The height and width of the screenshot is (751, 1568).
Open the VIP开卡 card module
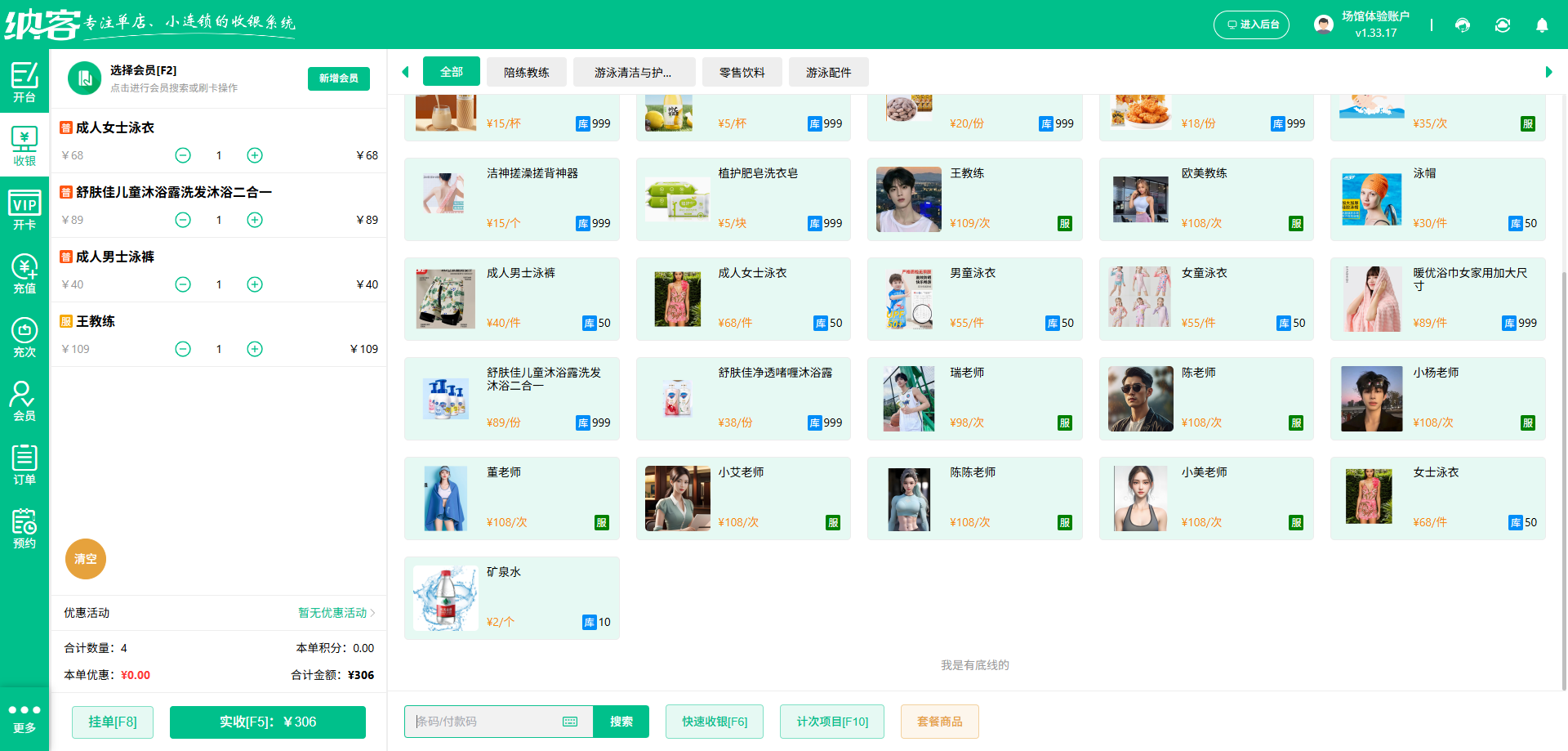[x=24, y=208]
